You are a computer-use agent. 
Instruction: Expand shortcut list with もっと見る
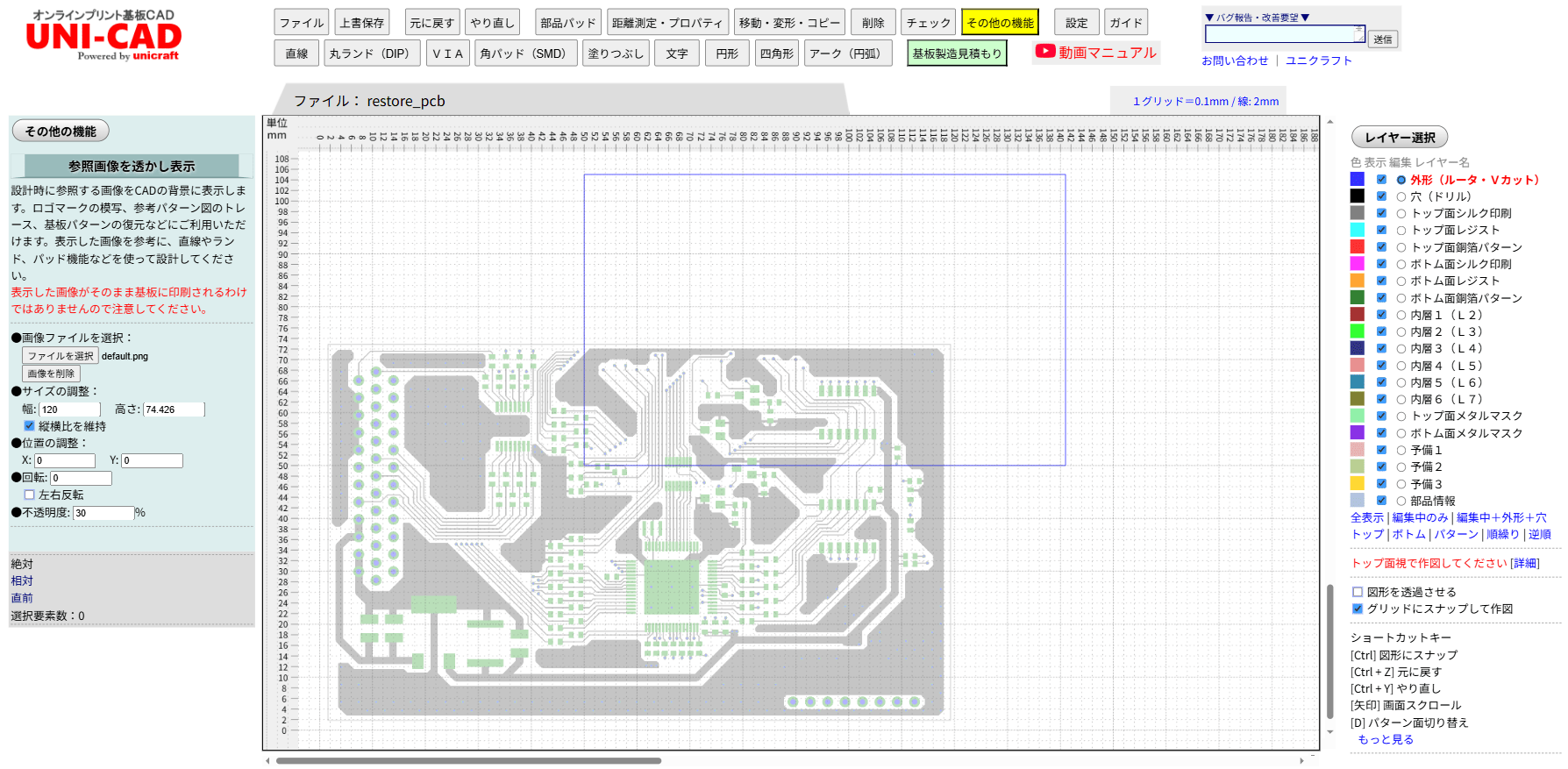point(1386,739)
